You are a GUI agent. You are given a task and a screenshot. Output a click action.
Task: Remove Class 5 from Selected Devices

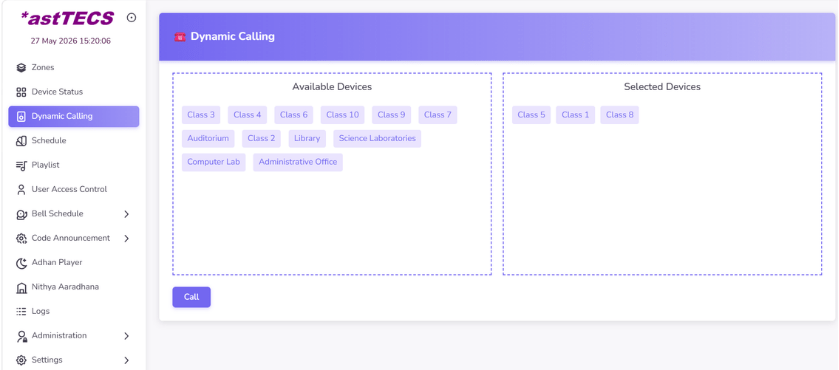[x=531, y=115]
